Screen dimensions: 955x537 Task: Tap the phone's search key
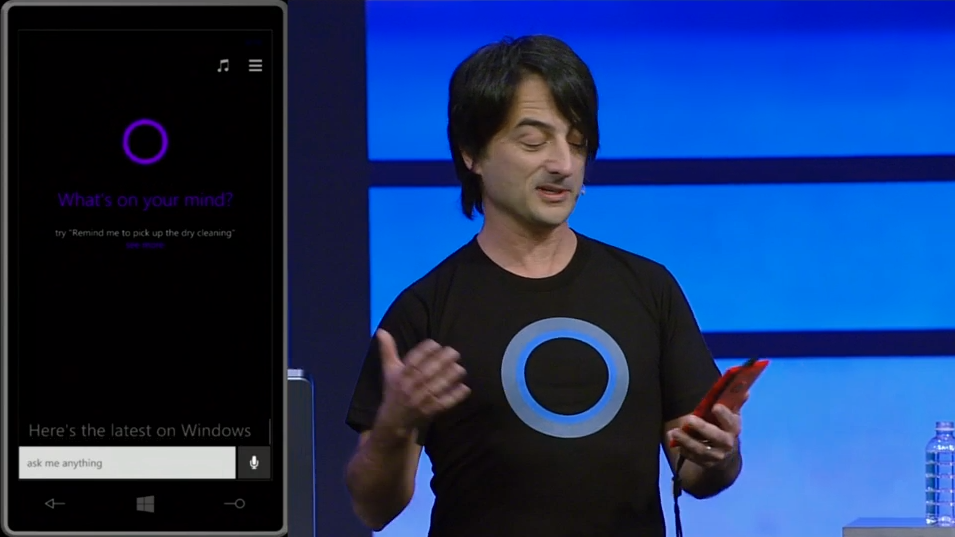tap(234, 504)
